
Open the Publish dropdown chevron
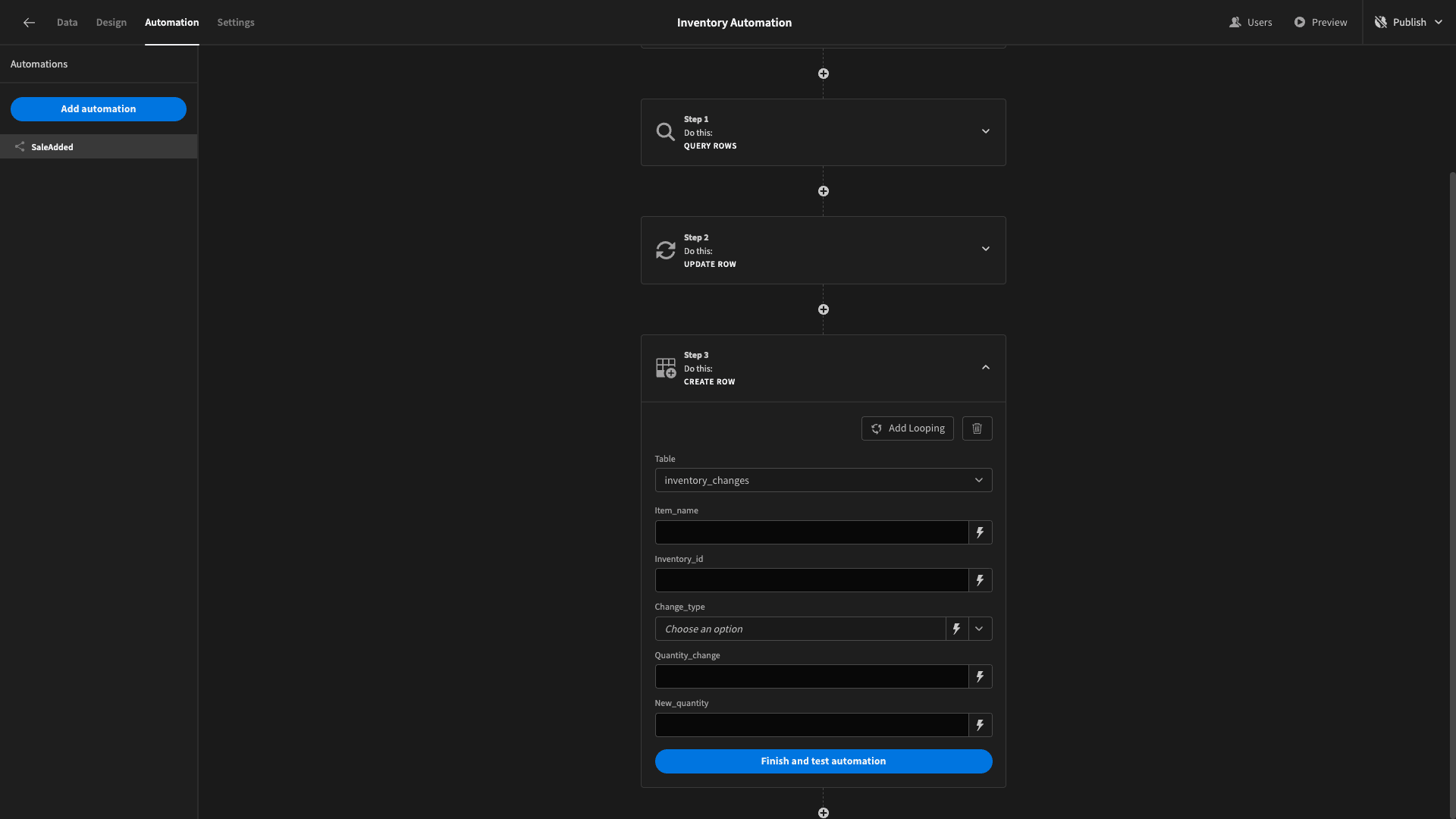[x=1439, y=23]
